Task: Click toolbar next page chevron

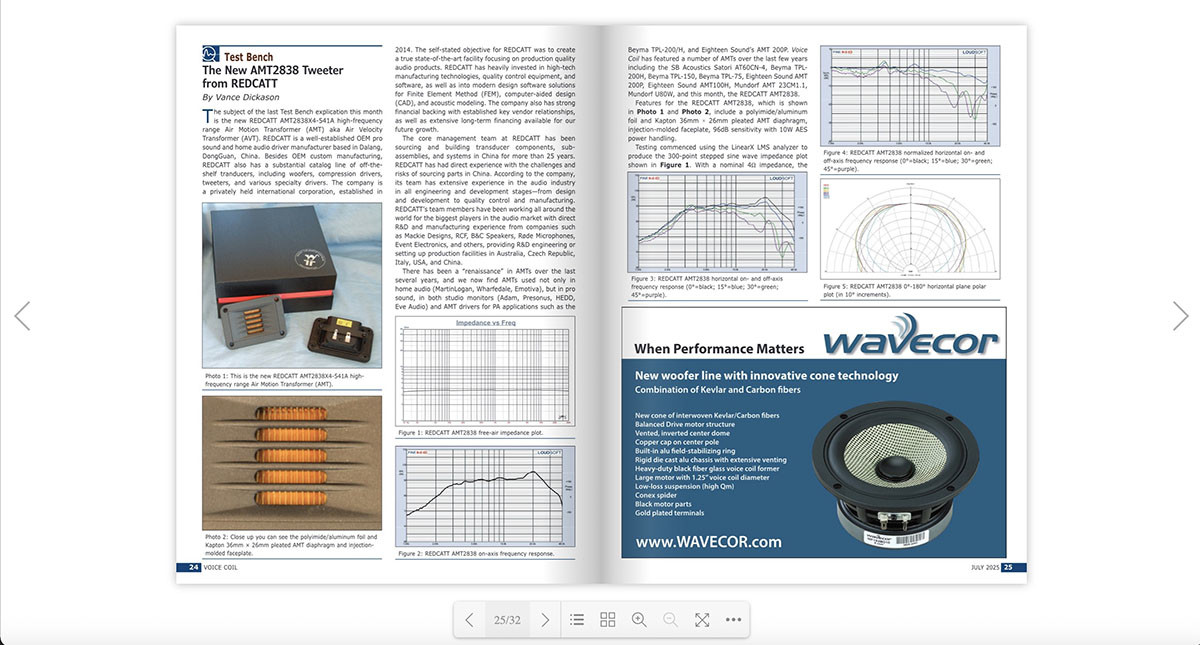Action: [545, 620]
